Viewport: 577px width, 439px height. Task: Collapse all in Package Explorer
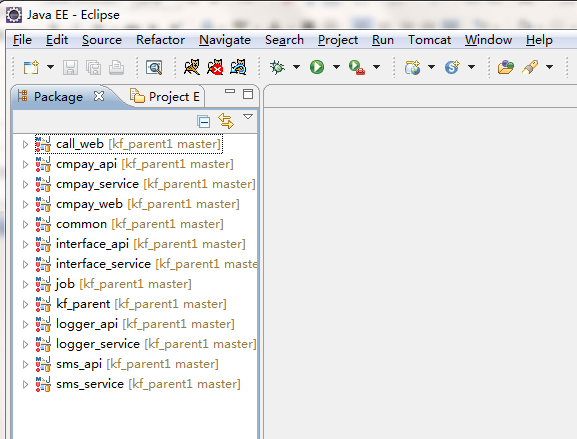pyautogui.click(x=203, y=121)
